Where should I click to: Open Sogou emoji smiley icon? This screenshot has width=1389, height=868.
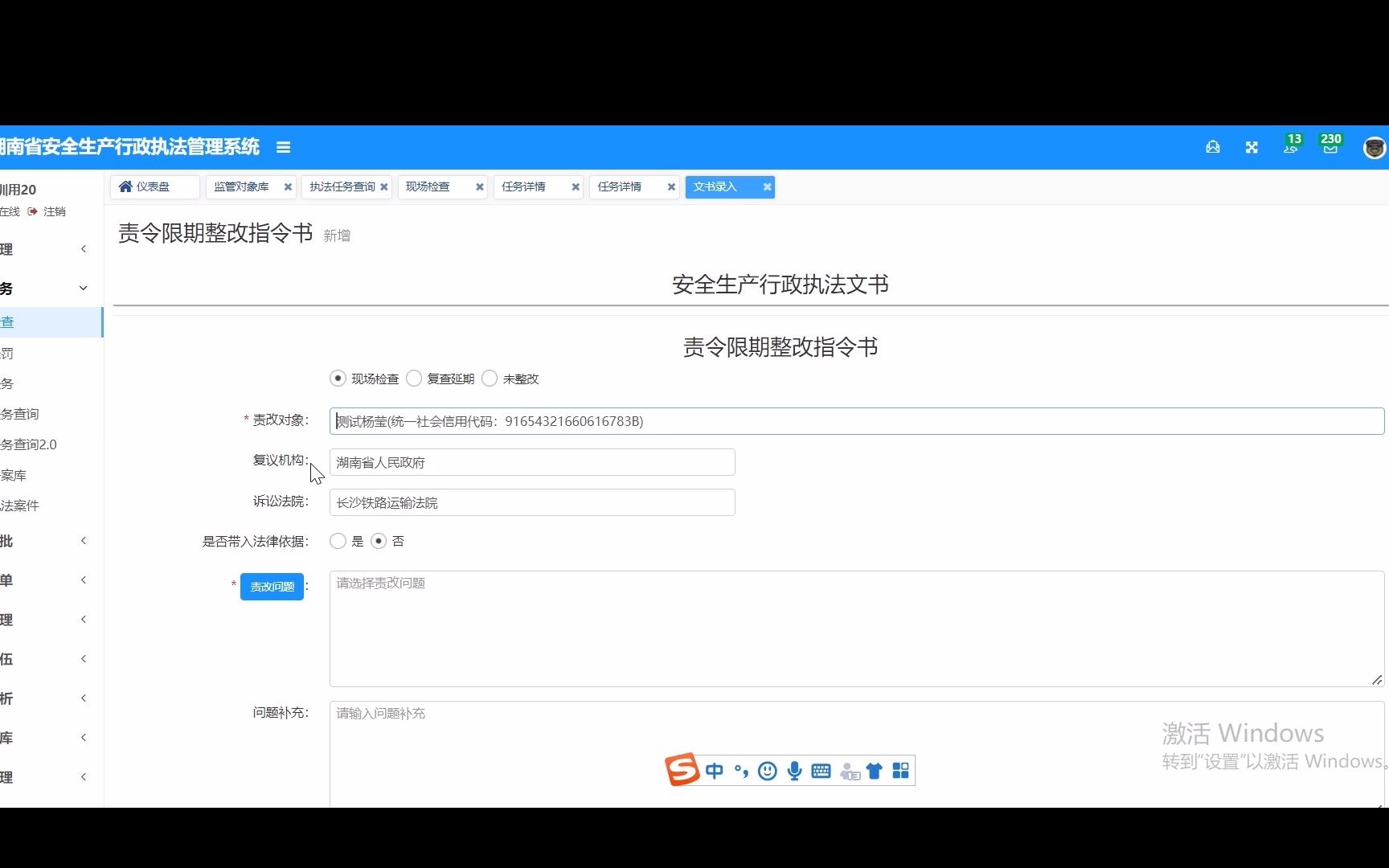coord(768,772)
